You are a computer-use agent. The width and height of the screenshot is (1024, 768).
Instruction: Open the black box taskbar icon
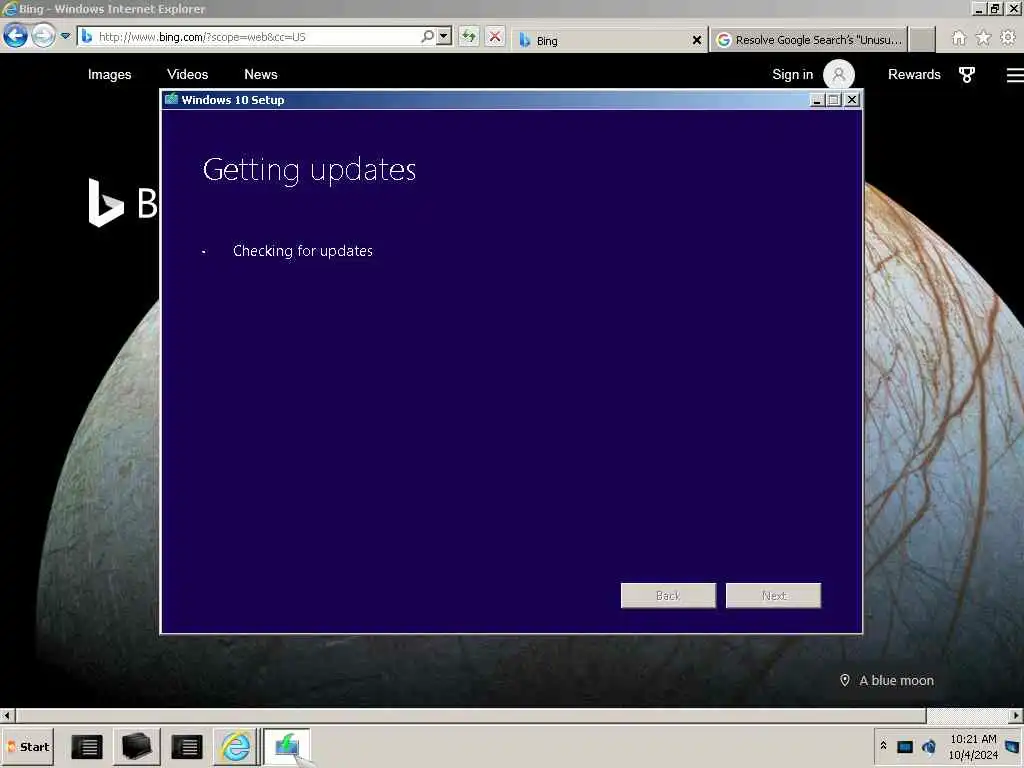coord(136,747)
